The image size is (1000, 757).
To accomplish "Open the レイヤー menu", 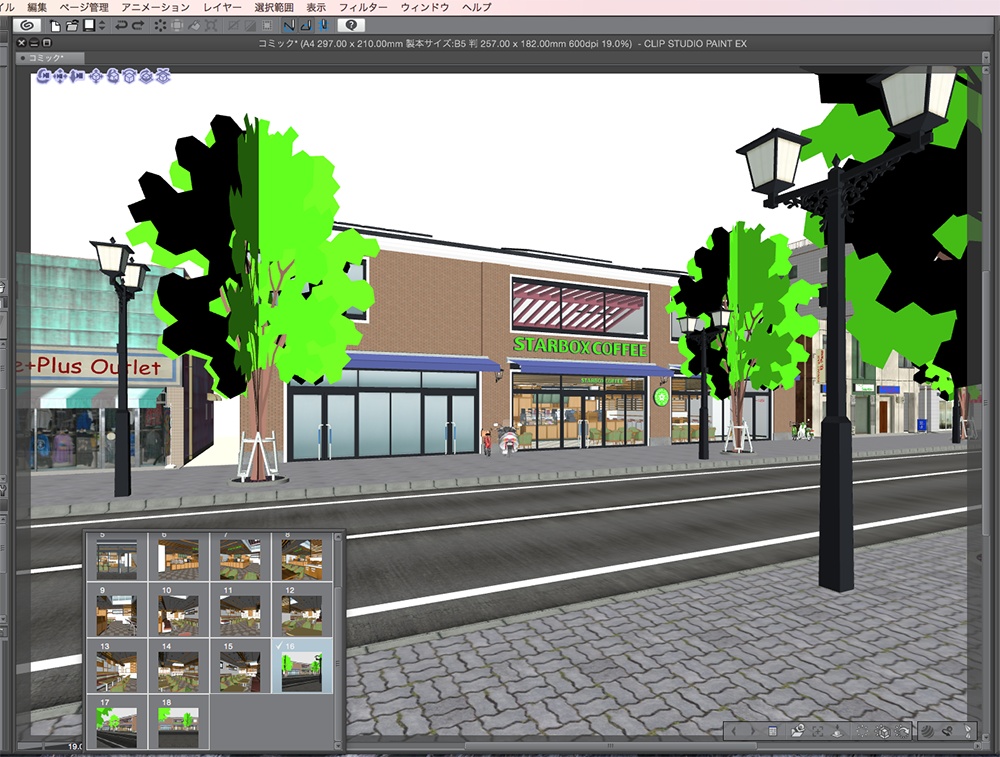I will point(222,7).
